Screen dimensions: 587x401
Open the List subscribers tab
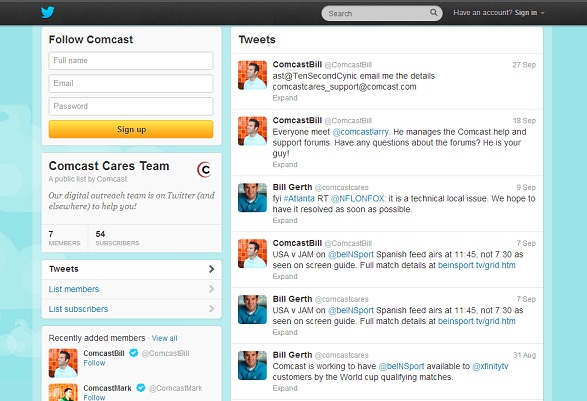[131, 309]
